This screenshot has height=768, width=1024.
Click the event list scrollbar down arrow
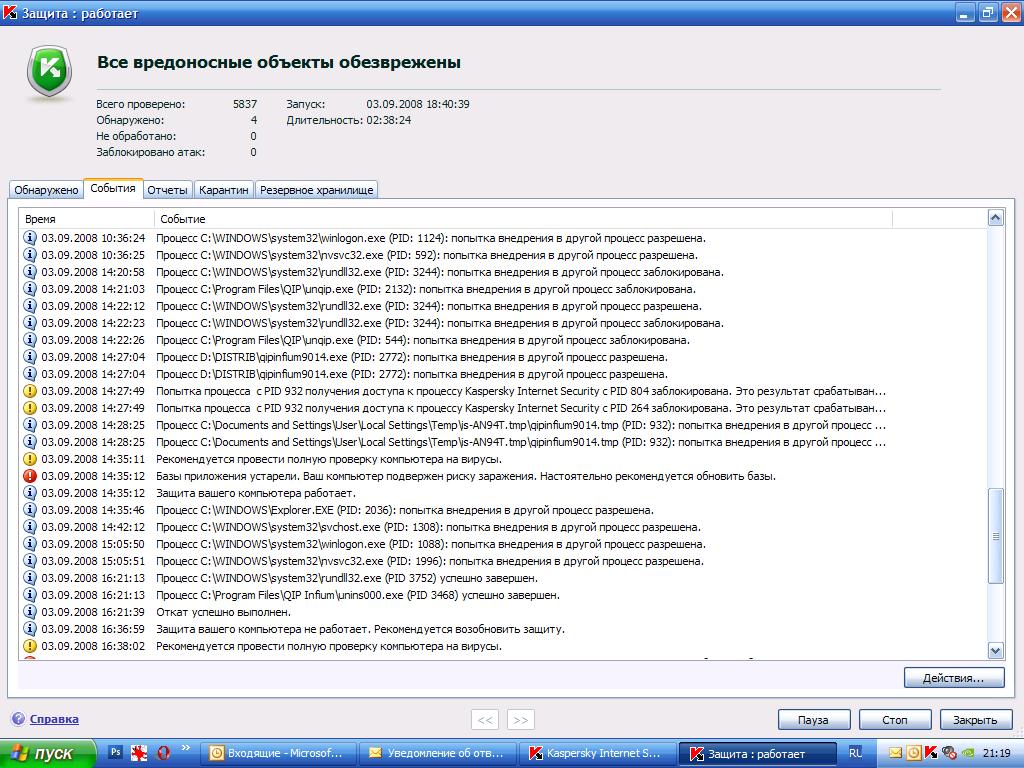click(995, 650)
